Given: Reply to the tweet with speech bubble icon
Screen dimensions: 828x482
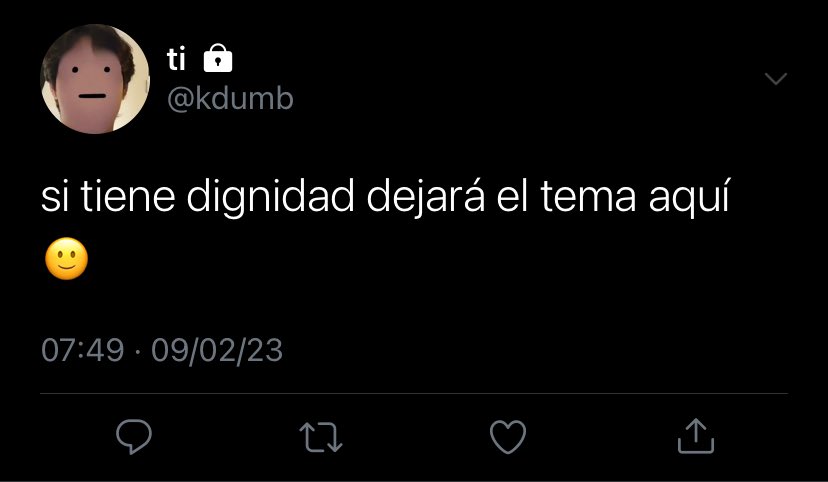Looking at the screenshot, I should 134,437.
